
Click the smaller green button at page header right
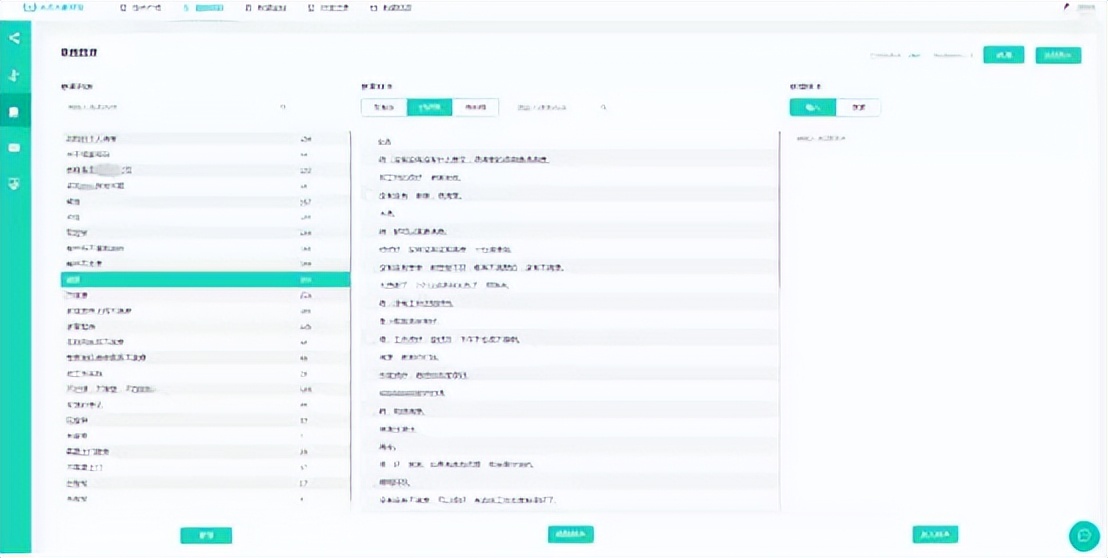(1003, 55)
